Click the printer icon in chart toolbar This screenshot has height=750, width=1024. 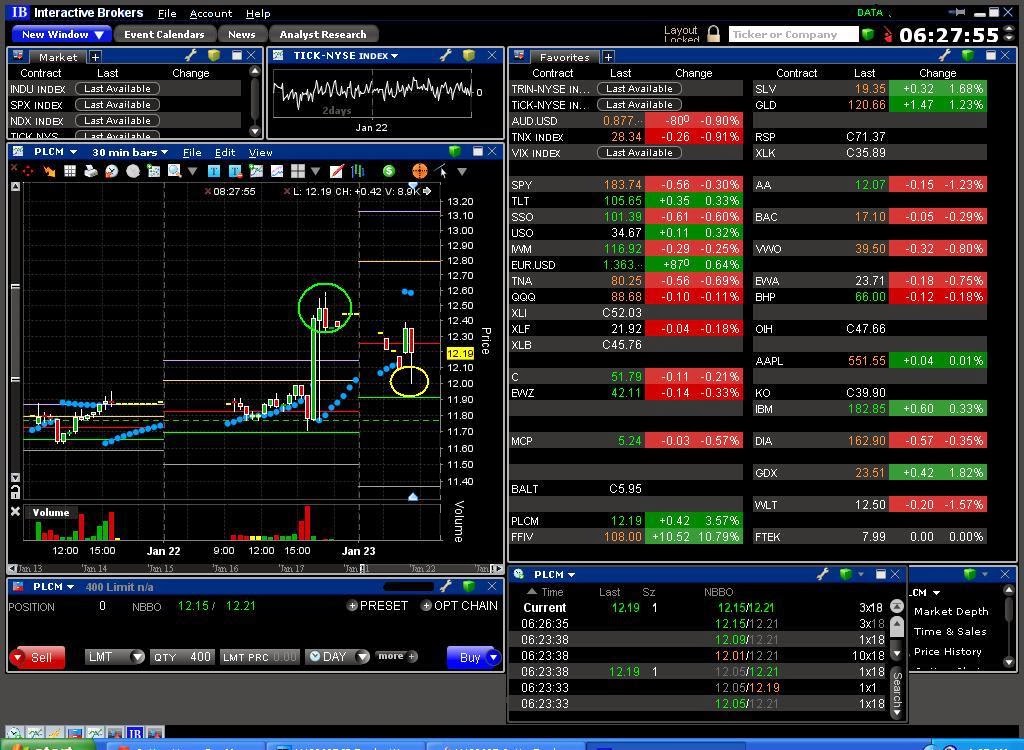91,171
